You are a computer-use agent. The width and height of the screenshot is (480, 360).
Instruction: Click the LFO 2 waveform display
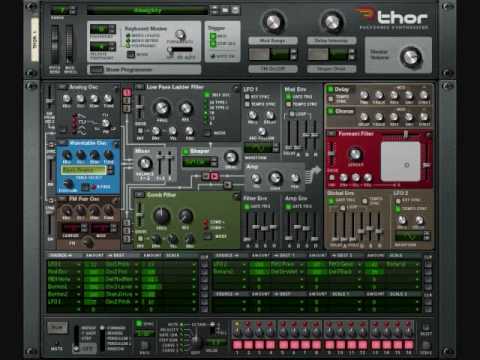pos(409,236)
